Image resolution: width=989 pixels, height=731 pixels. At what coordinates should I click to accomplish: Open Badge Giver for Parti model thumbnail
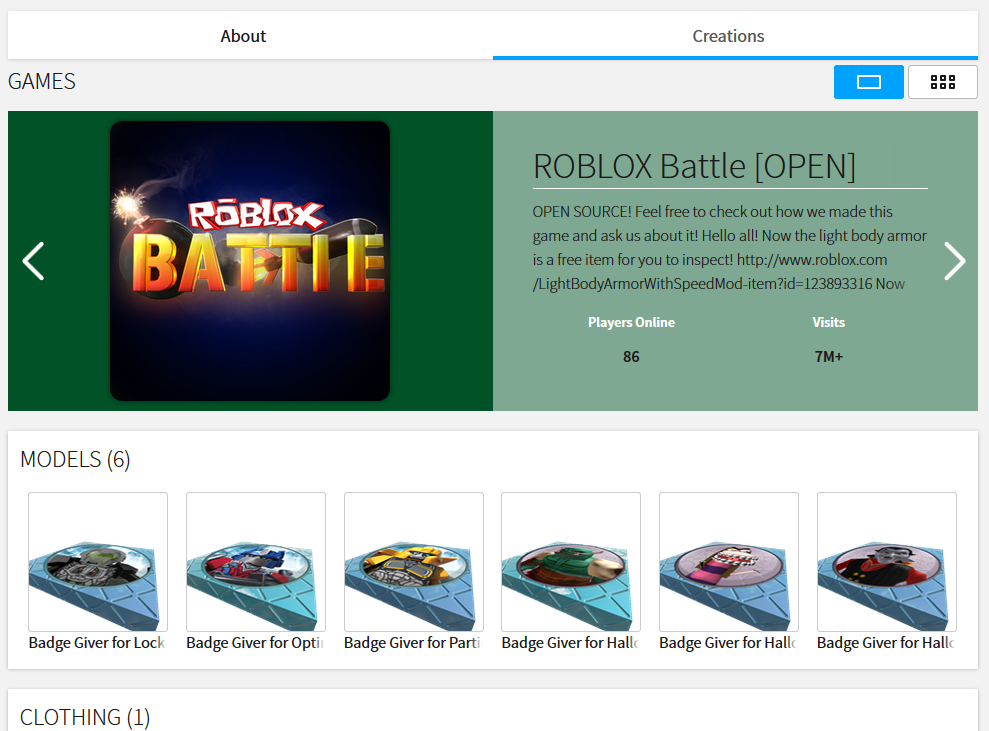coord(414,561)
